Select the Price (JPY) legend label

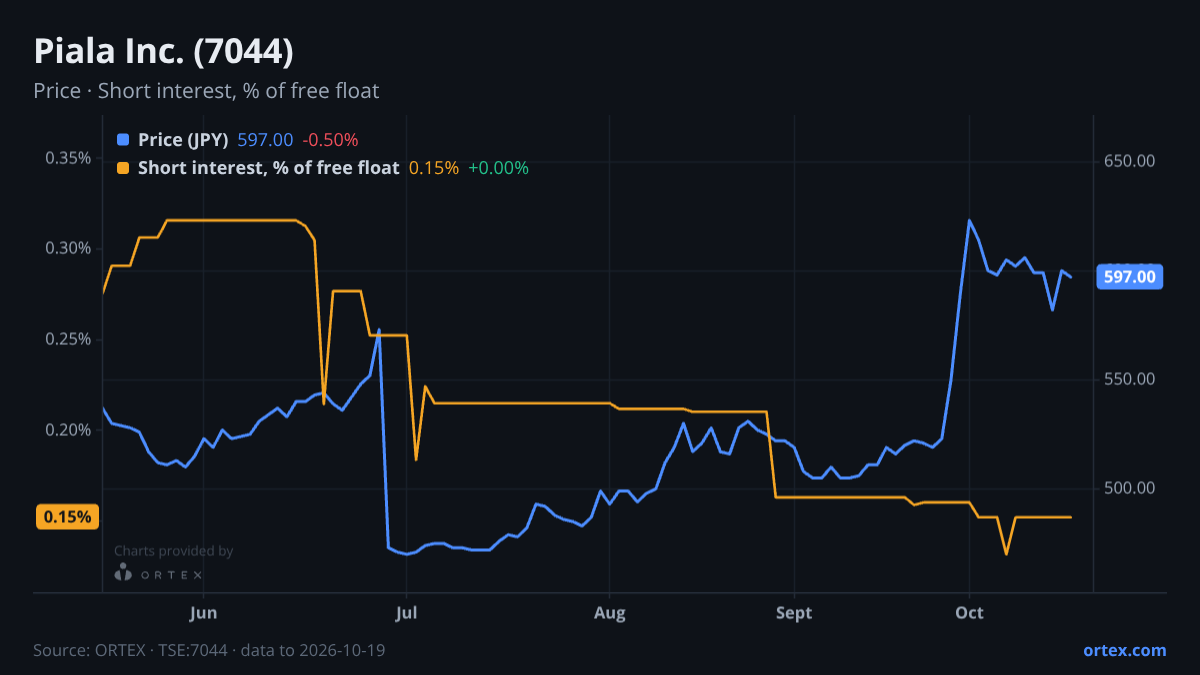183,140
